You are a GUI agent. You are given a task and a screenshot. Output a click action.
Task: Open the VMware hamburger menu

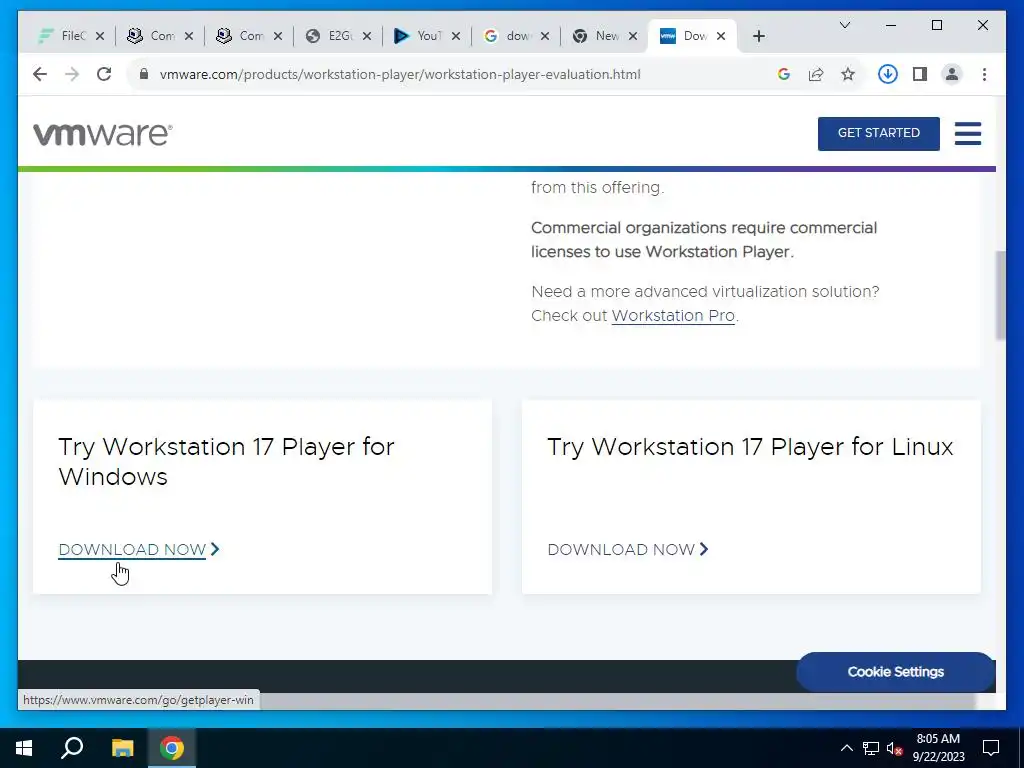pyautogui.click(x=968, y=133)
